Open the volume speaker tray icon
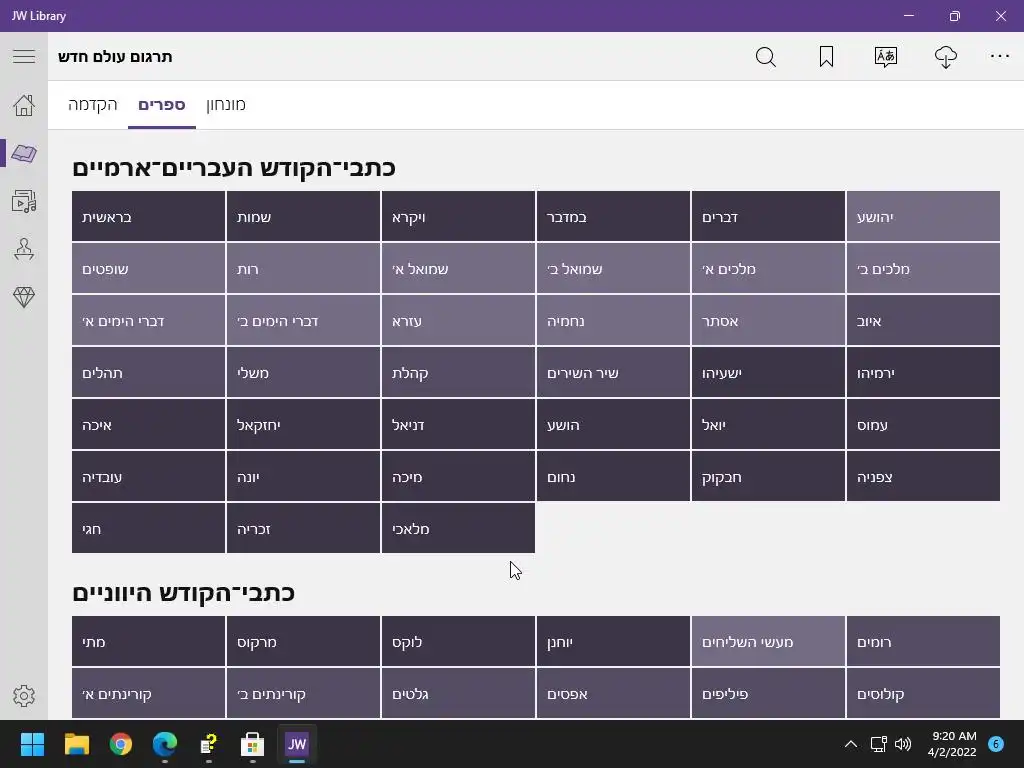Viewport: 1024px width, 768px height. (903, 744)
